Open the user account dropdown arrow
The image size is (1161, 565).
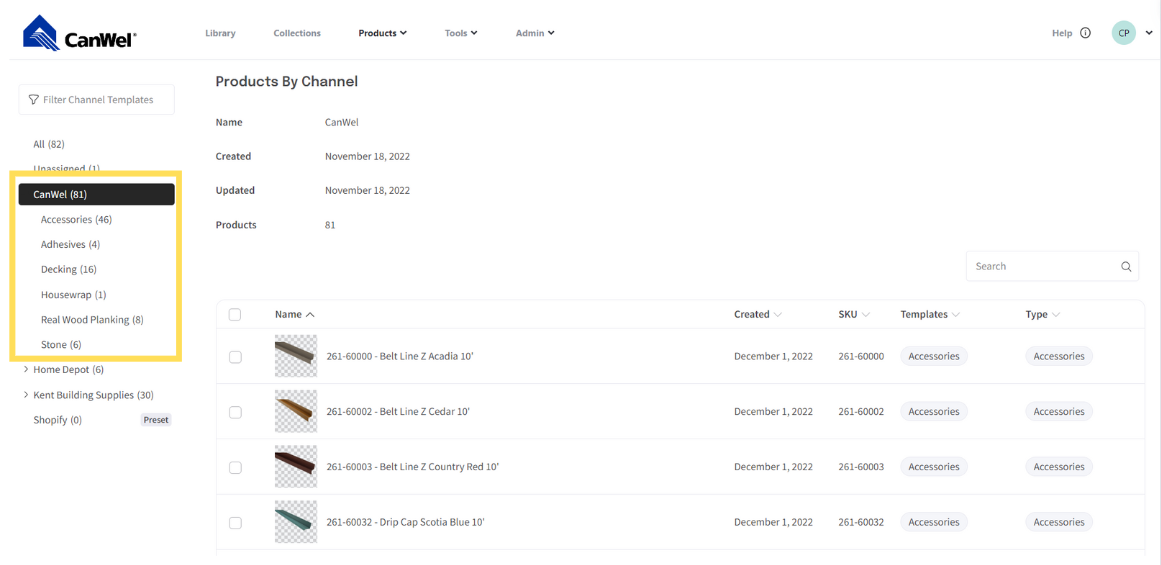click(x=1148, y=33)
